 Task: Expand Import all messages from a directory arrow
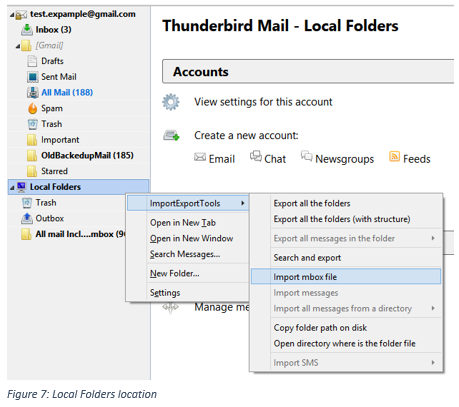tap(433, 308)
